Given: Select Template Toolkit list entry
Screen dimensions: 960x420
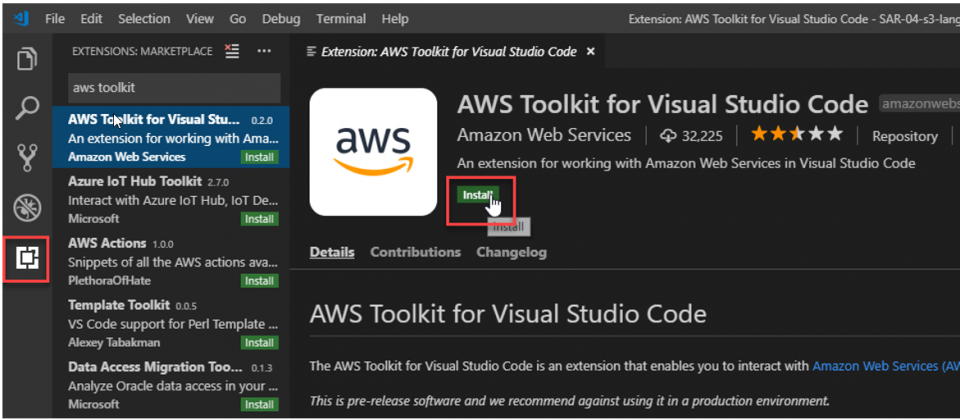Looking at the screenshot, I should click(171, 323).
